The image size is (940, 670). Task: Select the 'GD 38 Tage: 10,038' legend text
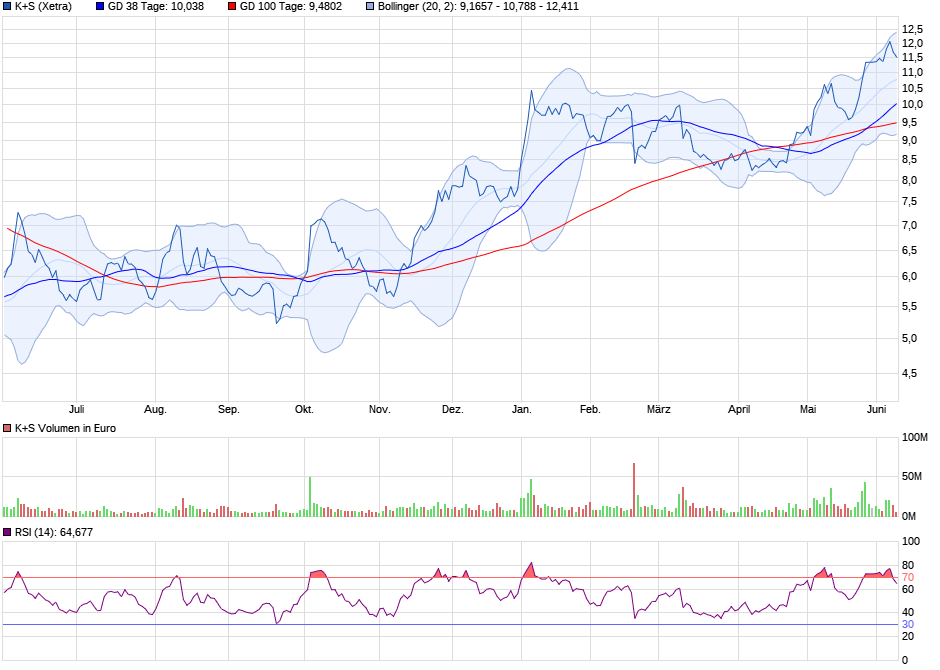point(156,7)
